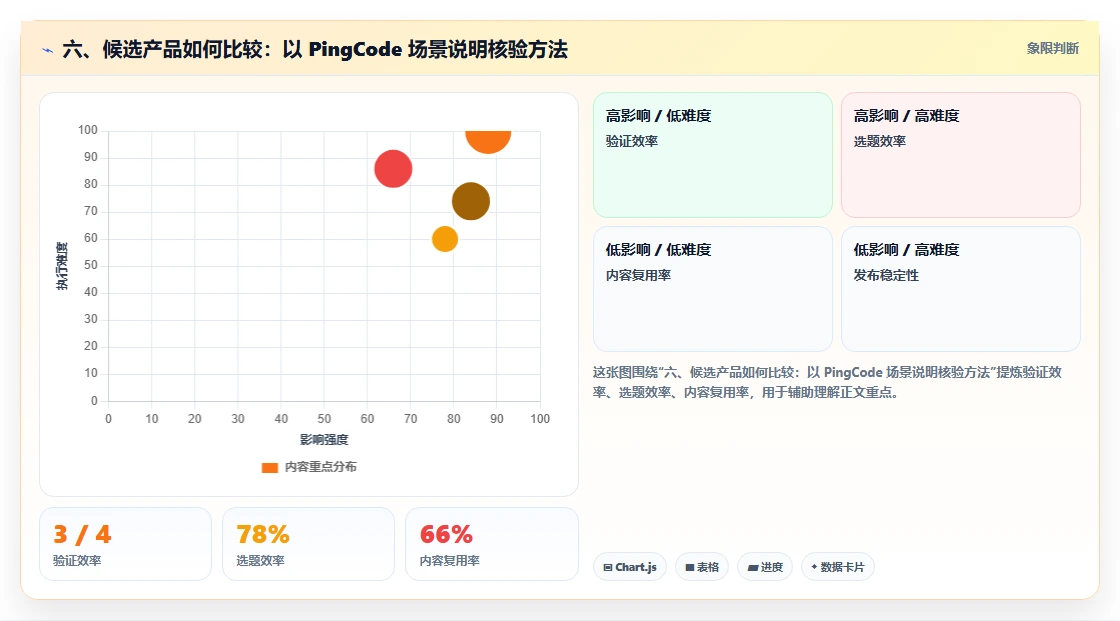Click the 表格 tag chip

click(x=701, y=567)
